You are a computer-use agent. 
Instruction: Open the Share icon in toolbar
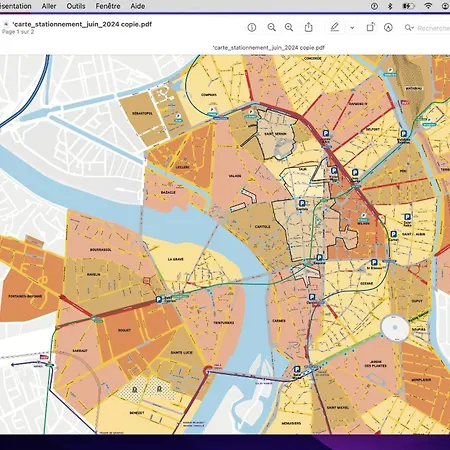309,27
